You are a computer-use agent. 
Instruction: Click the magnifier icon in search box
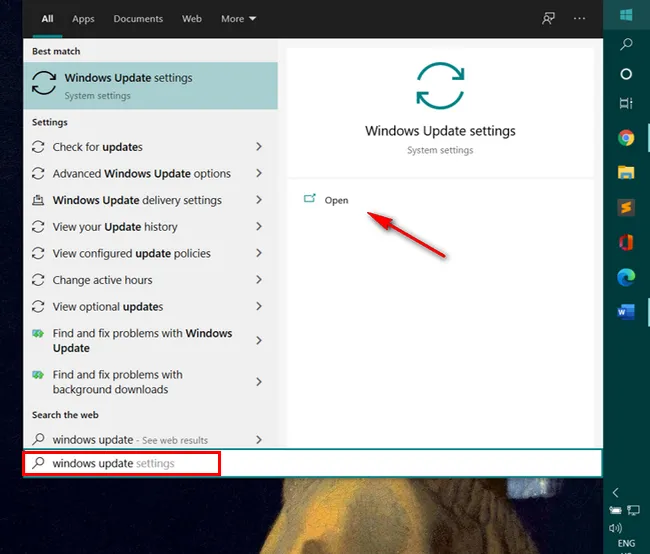[x=38, y=462]
